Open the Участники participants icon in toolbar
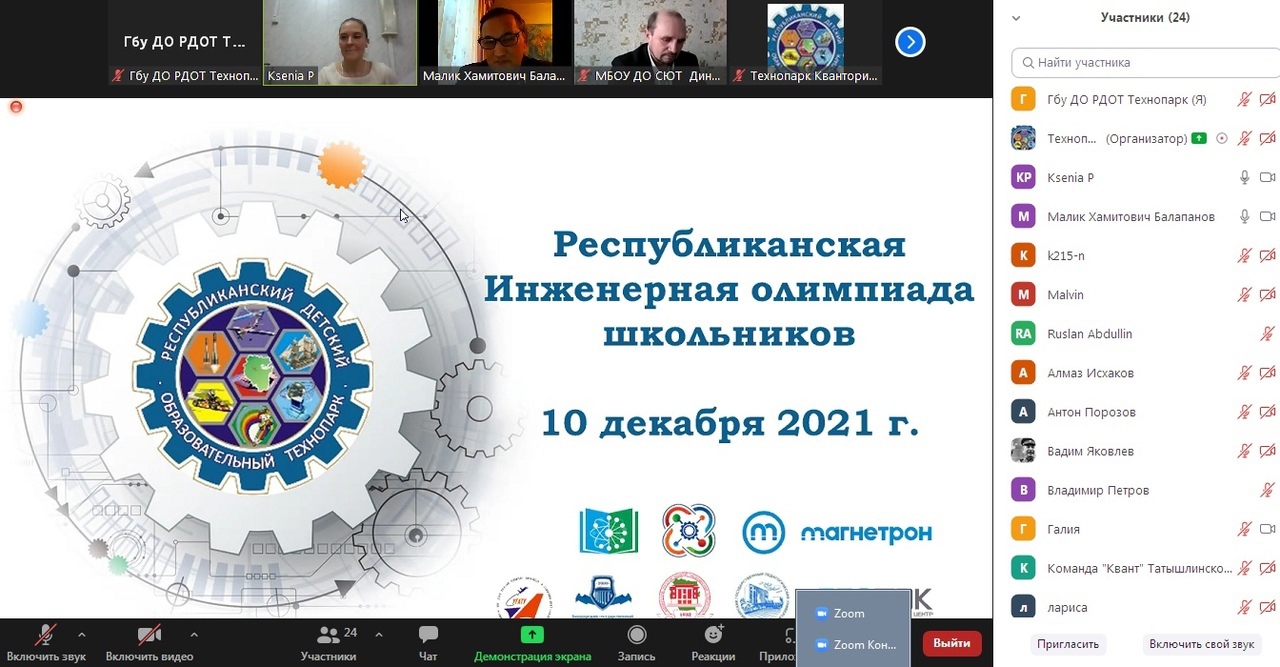 click(x=328, y=635)
